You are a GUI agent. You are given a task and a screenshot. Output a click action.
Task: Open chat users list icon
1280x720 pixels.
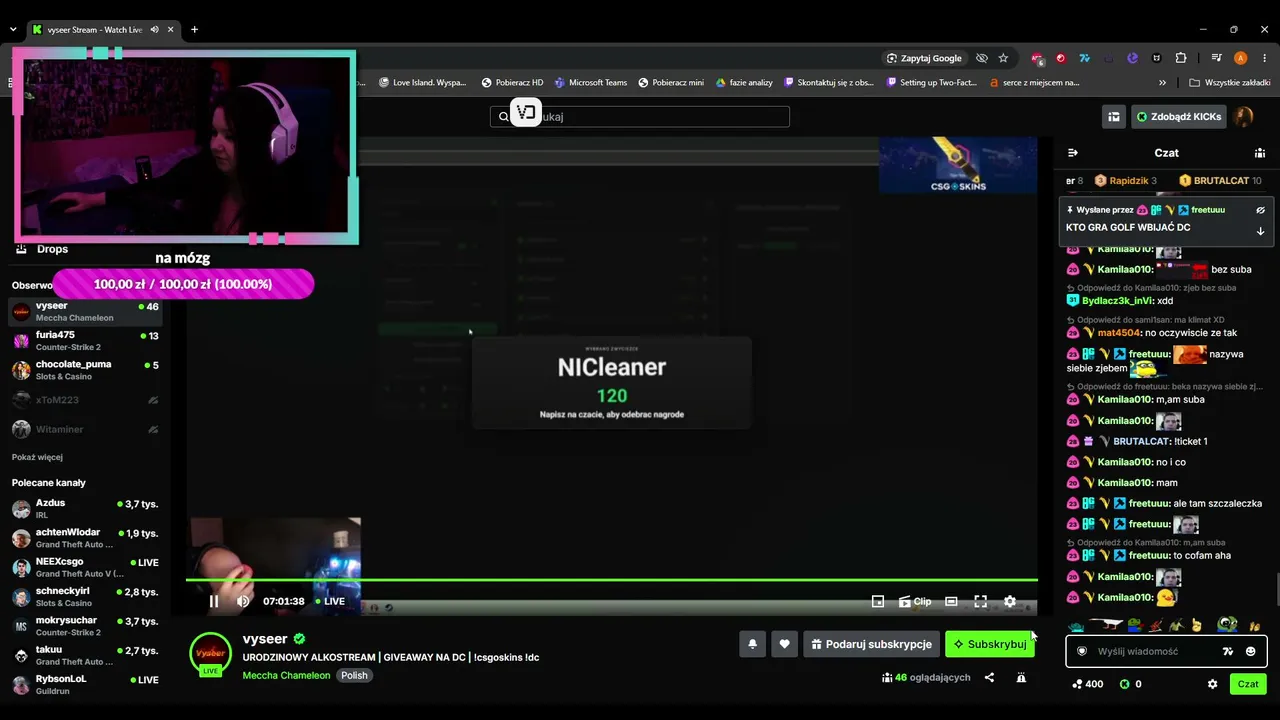(x=1260, y=153)
